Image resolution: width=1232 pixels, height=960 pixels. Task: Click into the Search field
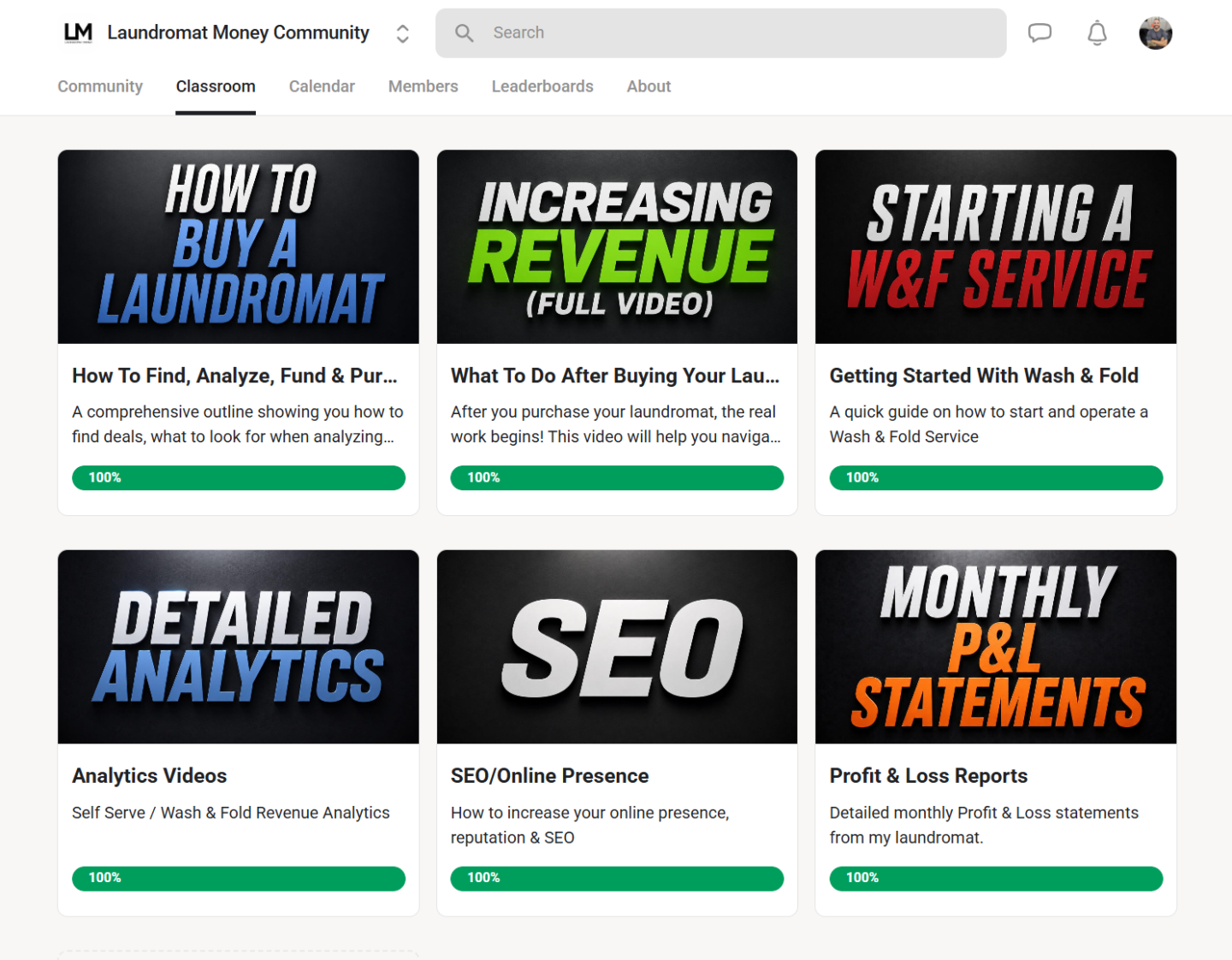(720, 33)
